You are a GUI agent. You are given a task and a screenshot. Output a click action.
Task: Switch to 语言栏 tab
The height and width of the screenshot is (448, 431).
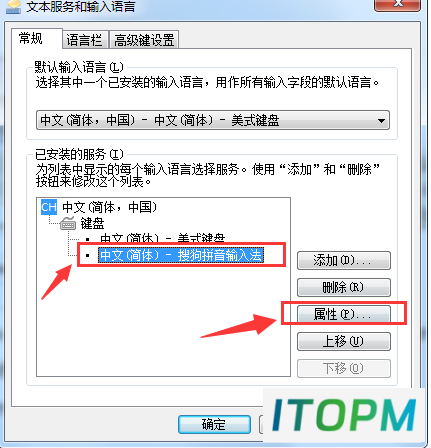point(85,40)
